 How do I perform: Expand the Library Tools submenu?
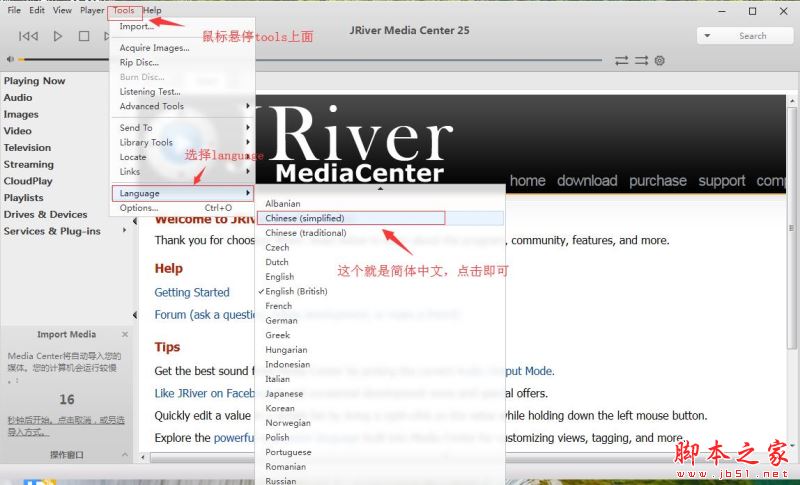click(x=183, y=143)
